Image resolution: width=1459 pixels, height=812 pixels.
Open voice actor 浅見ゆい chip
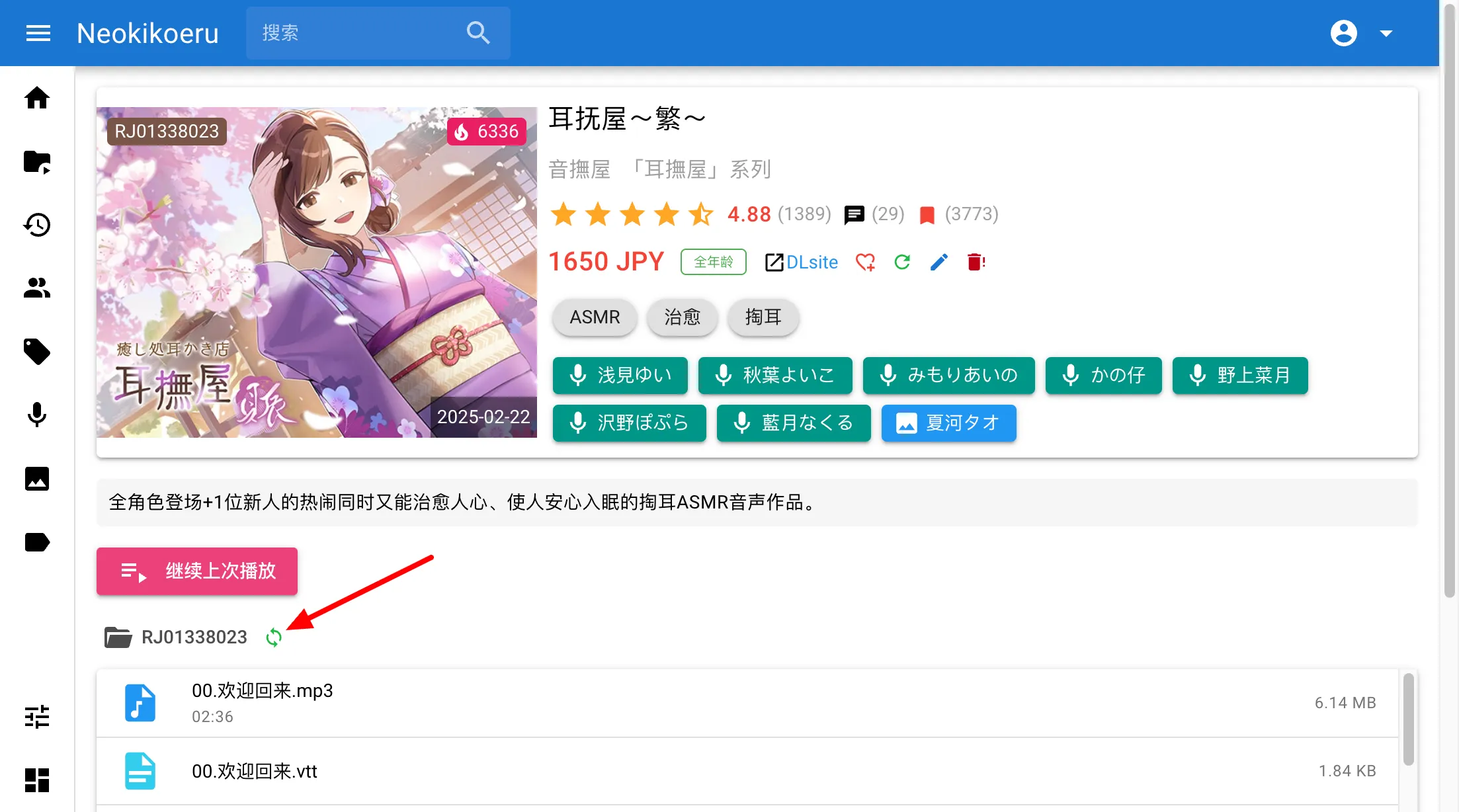[620, 376]
